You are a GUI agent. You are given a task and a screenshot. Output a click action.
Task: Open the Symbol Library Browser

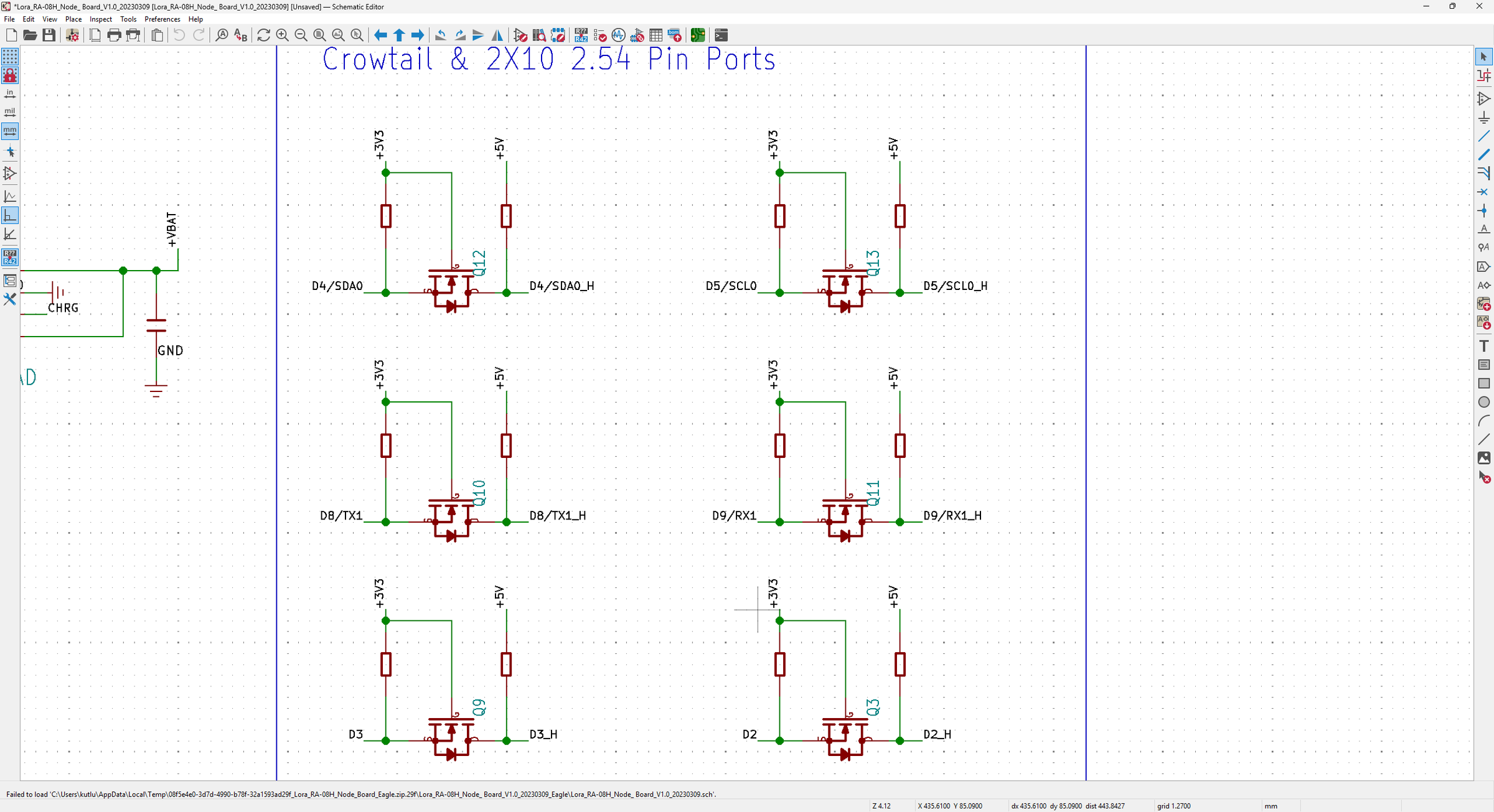[x=539, y=35]
